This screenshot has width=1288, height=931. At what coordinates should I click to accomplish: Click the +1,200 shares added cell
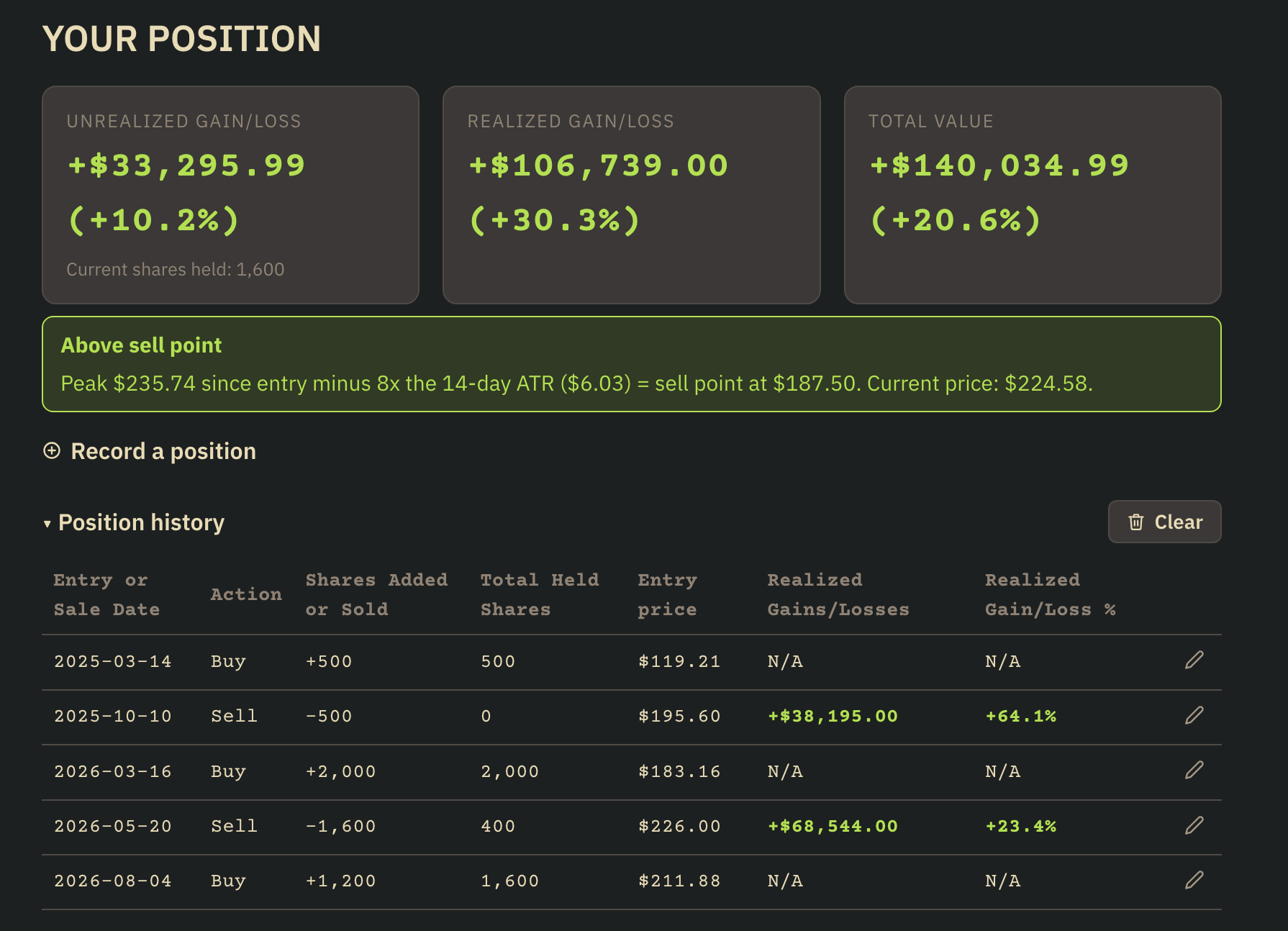340,881
